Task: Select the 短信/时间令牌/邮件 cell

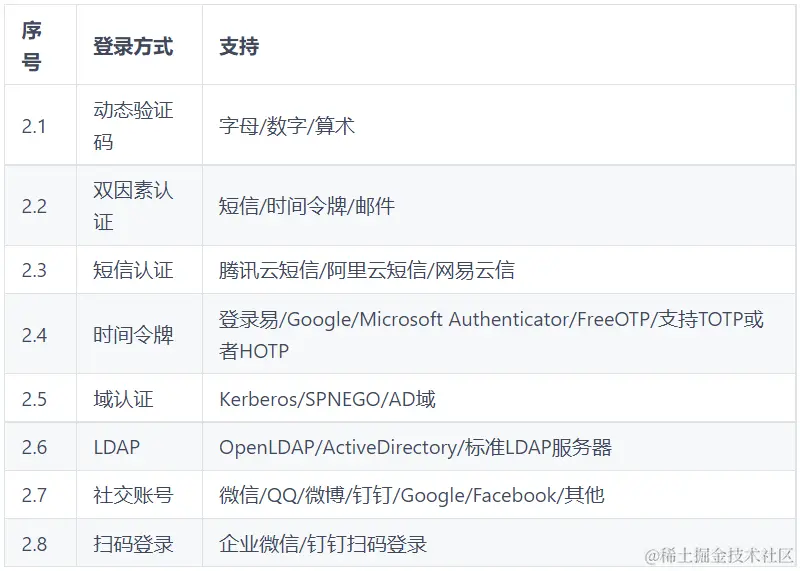Action: tap(499, 205)
